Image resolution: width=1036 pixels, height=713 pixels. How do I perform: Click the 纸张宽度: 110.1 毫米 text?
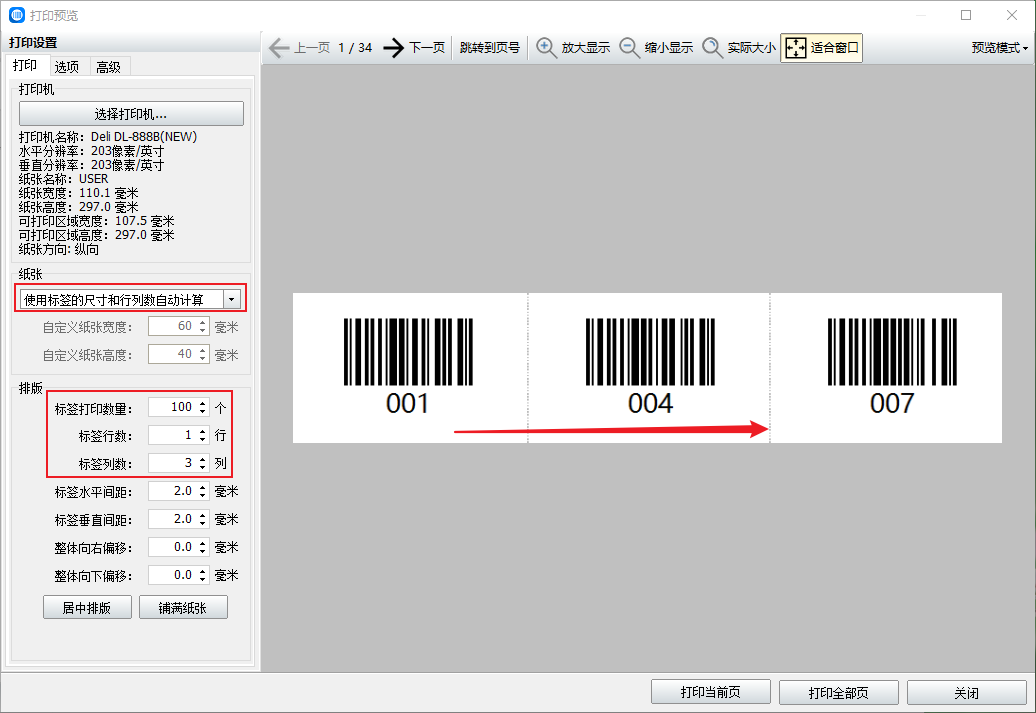[79, 193]
